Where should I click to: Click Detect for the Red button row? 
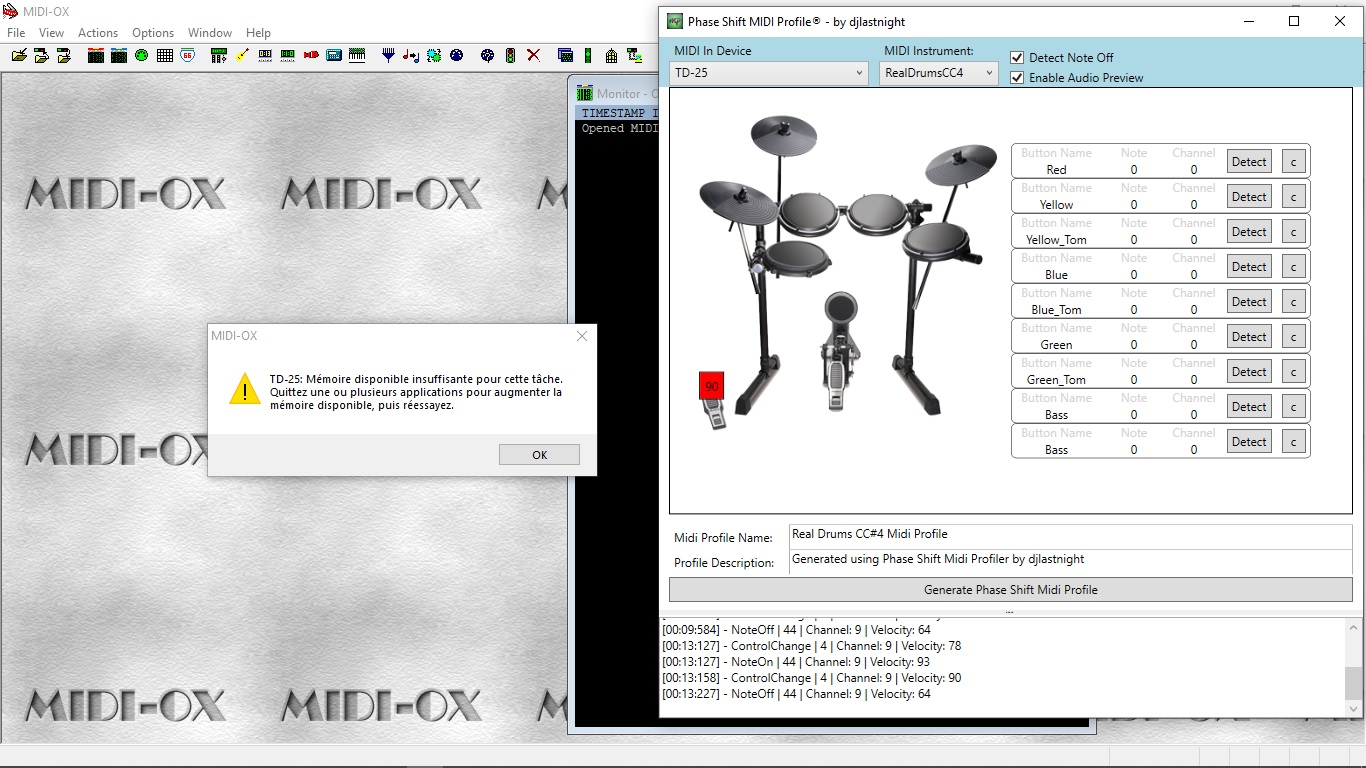pyautogui.click(x=1249, y=162)
